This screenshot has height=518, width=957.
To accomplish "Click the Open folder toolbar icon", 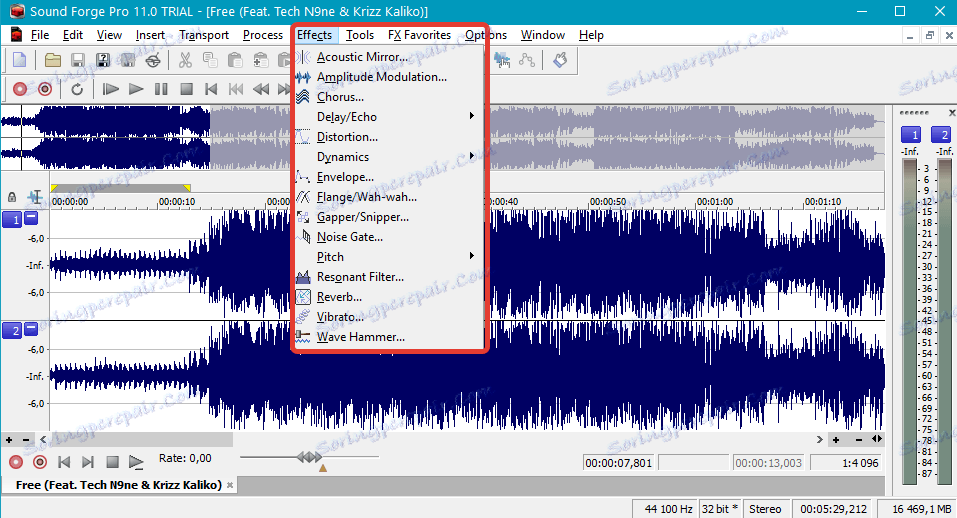I will (x=52, y=60).
